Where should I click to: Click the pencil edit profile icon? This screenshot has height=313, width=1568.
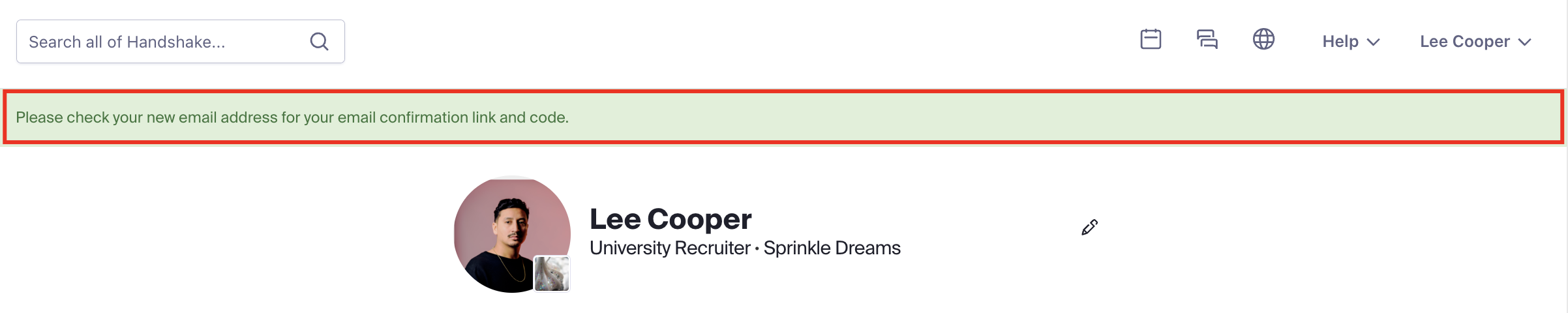(x=1089, y=228)
